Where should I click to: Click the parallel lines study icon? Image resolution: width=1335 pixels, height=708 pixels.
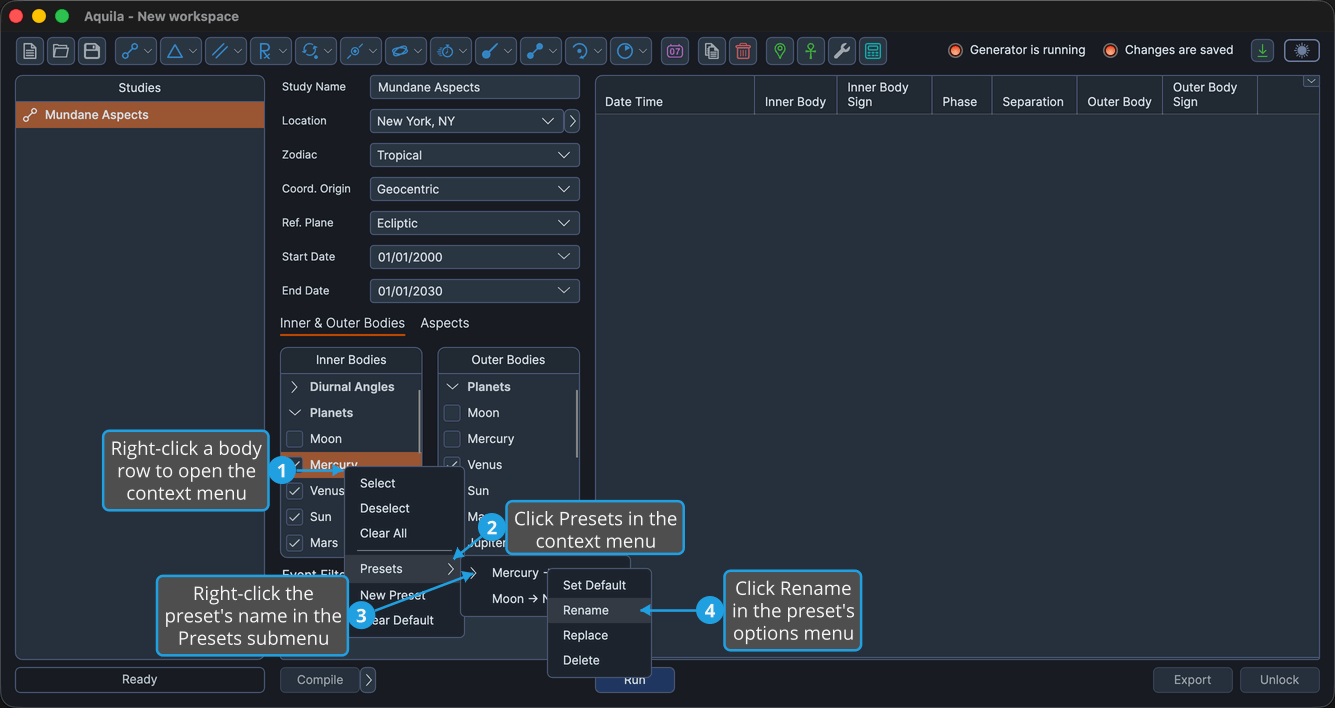tap(226, 51)
